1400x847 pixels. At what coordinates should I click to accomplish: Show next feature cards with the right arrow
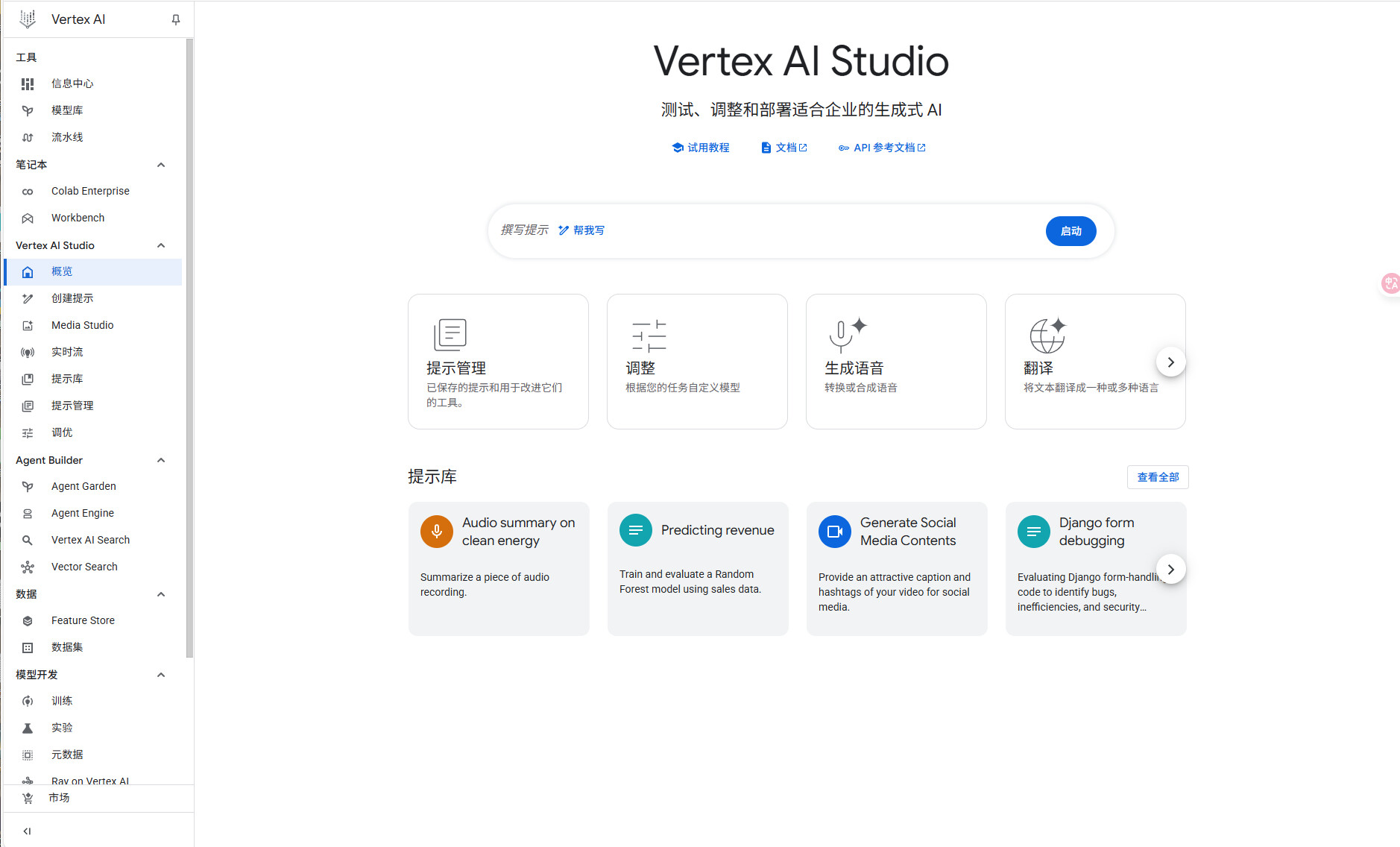pos(1170,362)
